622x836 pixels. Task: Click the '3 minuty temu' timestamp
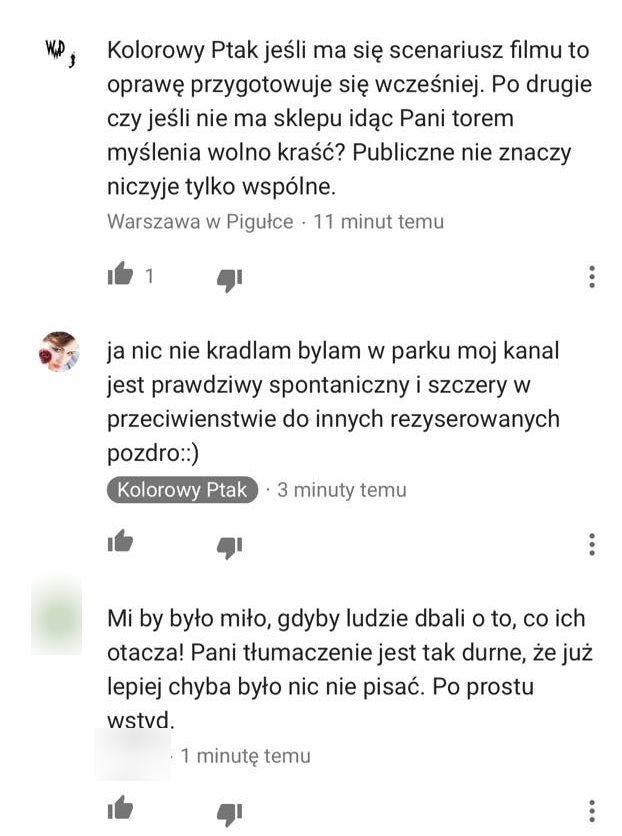click(x=342, y=489)
